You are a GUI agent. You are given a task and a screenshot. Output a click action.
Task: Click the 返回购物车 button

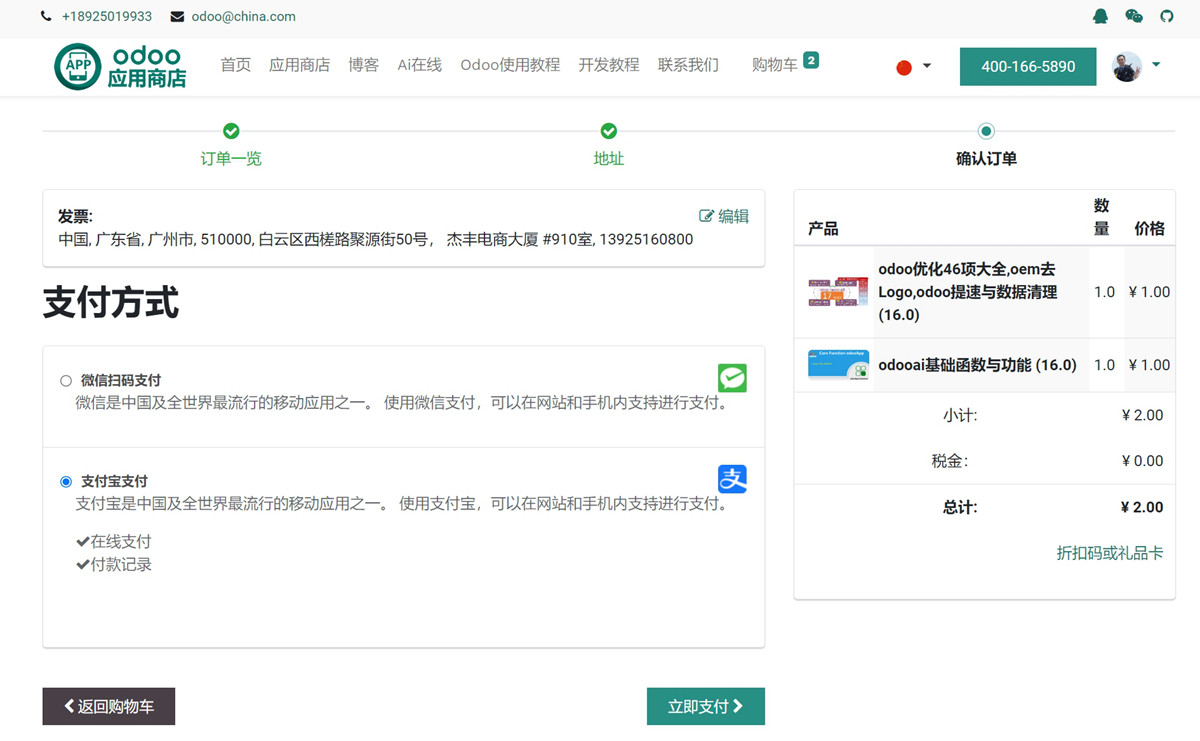coord(109,706)
